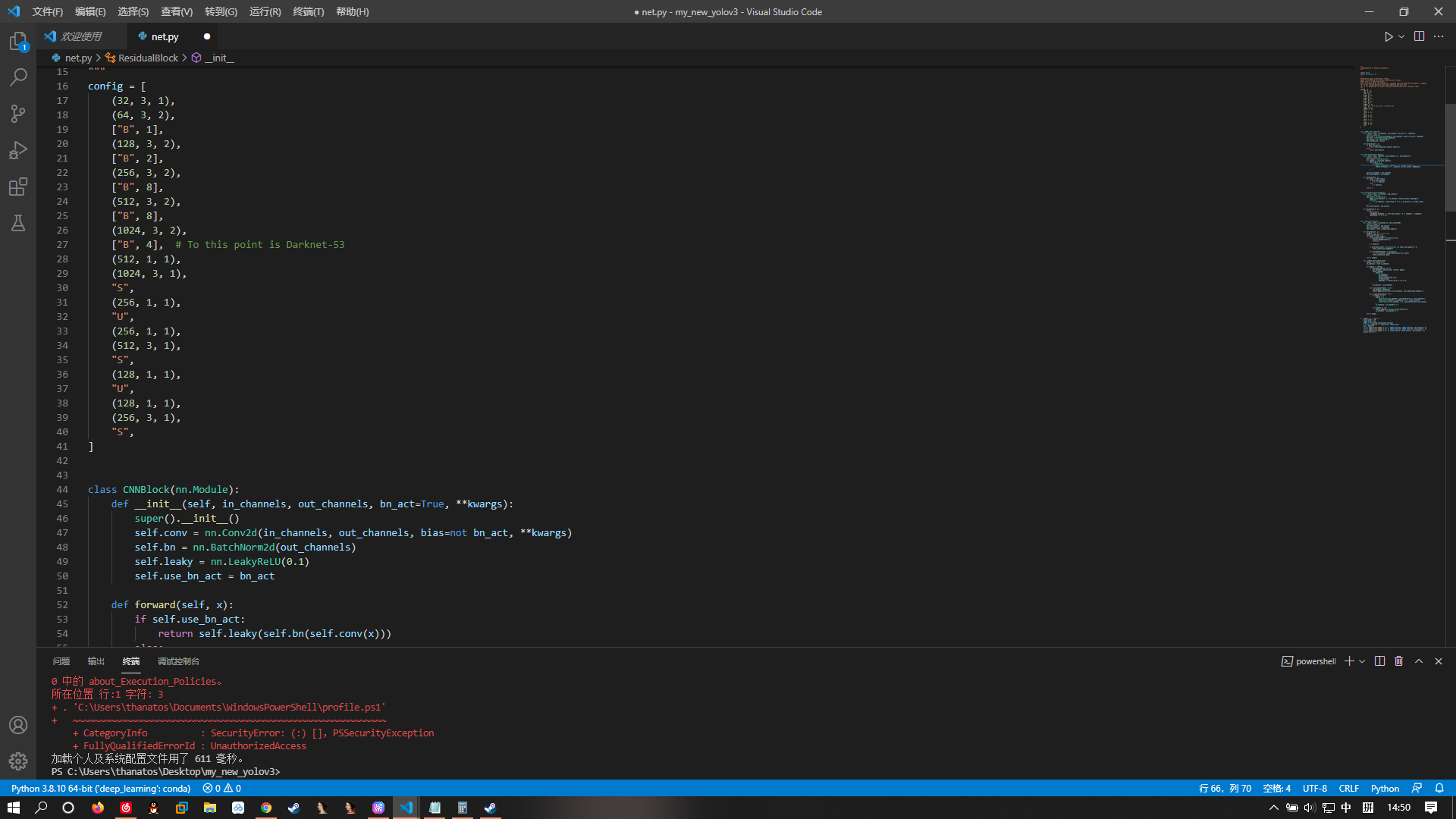This screenshot has width=1456, height=819.
Task: Open the Testing flask view
Action: (18, 223)
